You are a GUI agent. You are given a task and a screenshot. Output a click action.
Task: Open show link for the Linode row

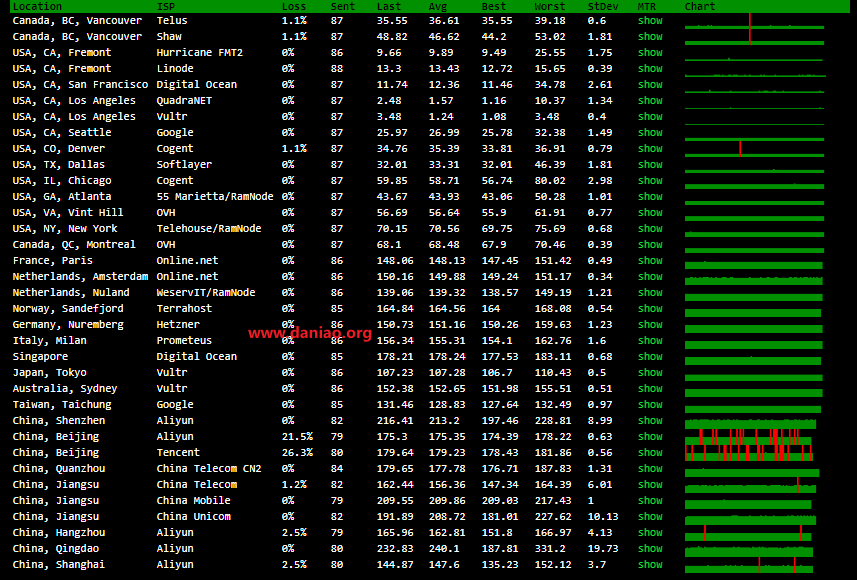[x=650, y=68]
